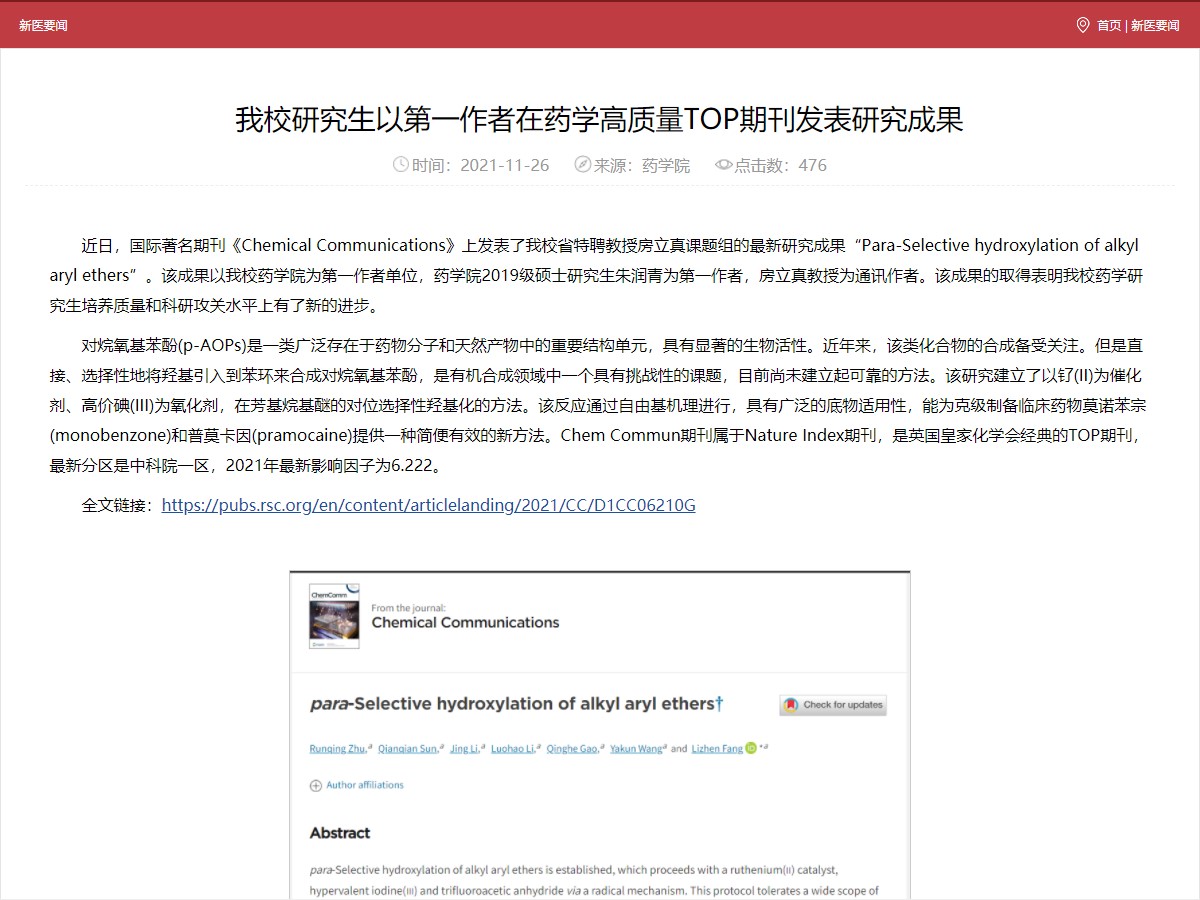Click author name Yakun Wang
The image size is (1200, 900).
[x=636, y=748]
